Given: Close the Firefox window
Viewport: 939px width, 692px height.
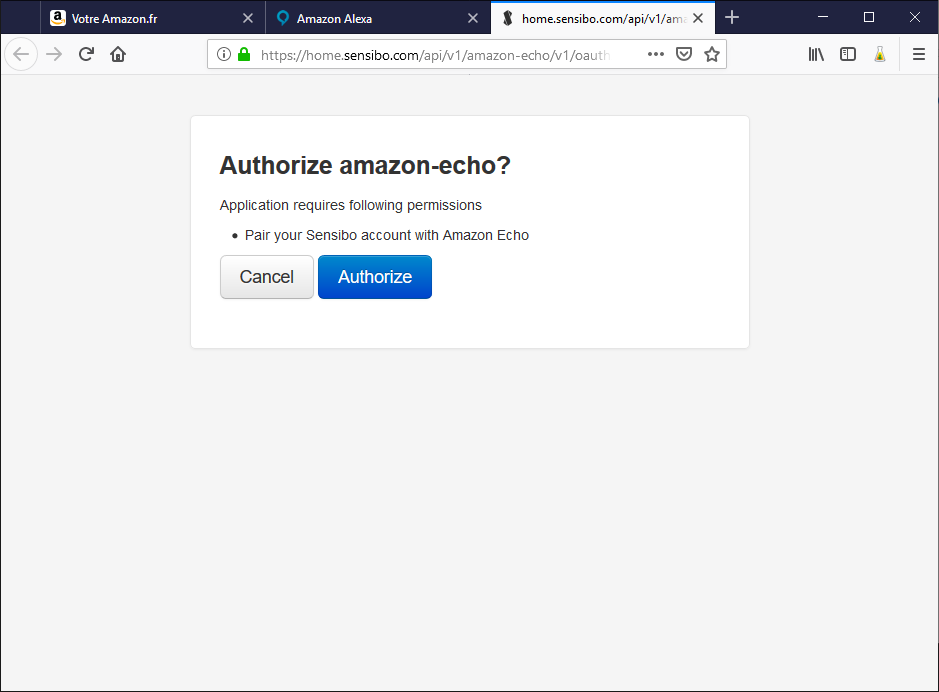Looking at the screenshot, I should pyautogui.click(x=914, y=17).
